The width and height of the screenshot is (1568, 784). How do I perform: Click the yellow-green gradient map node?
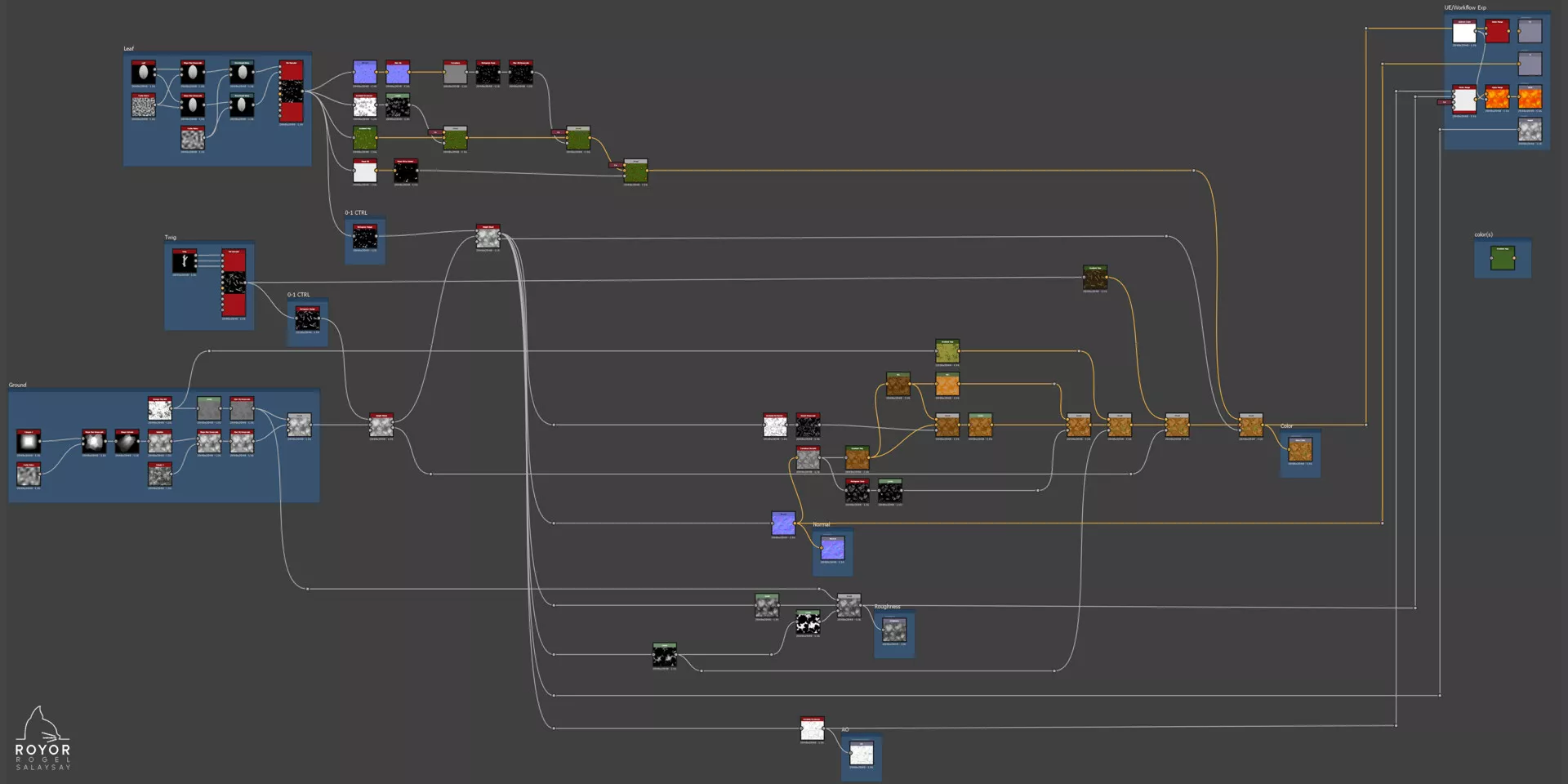click(947, 352)
